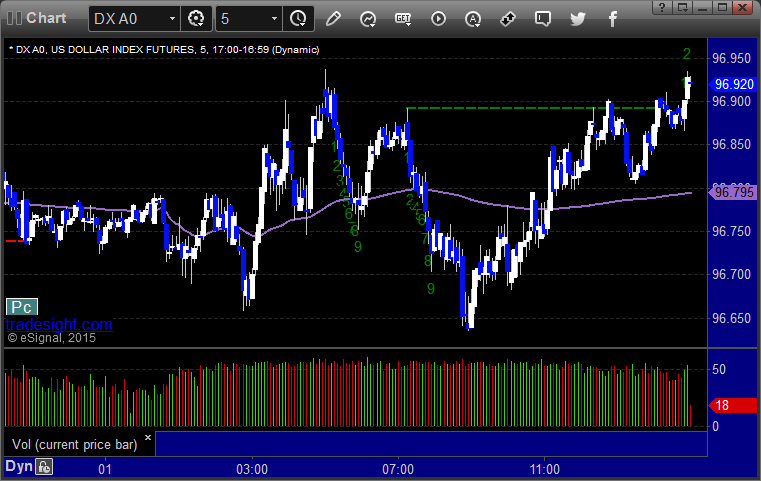Select the Vol (current price bar) tab
The height and width of the screenshot is (481, 761).
(x=75, y=445)
